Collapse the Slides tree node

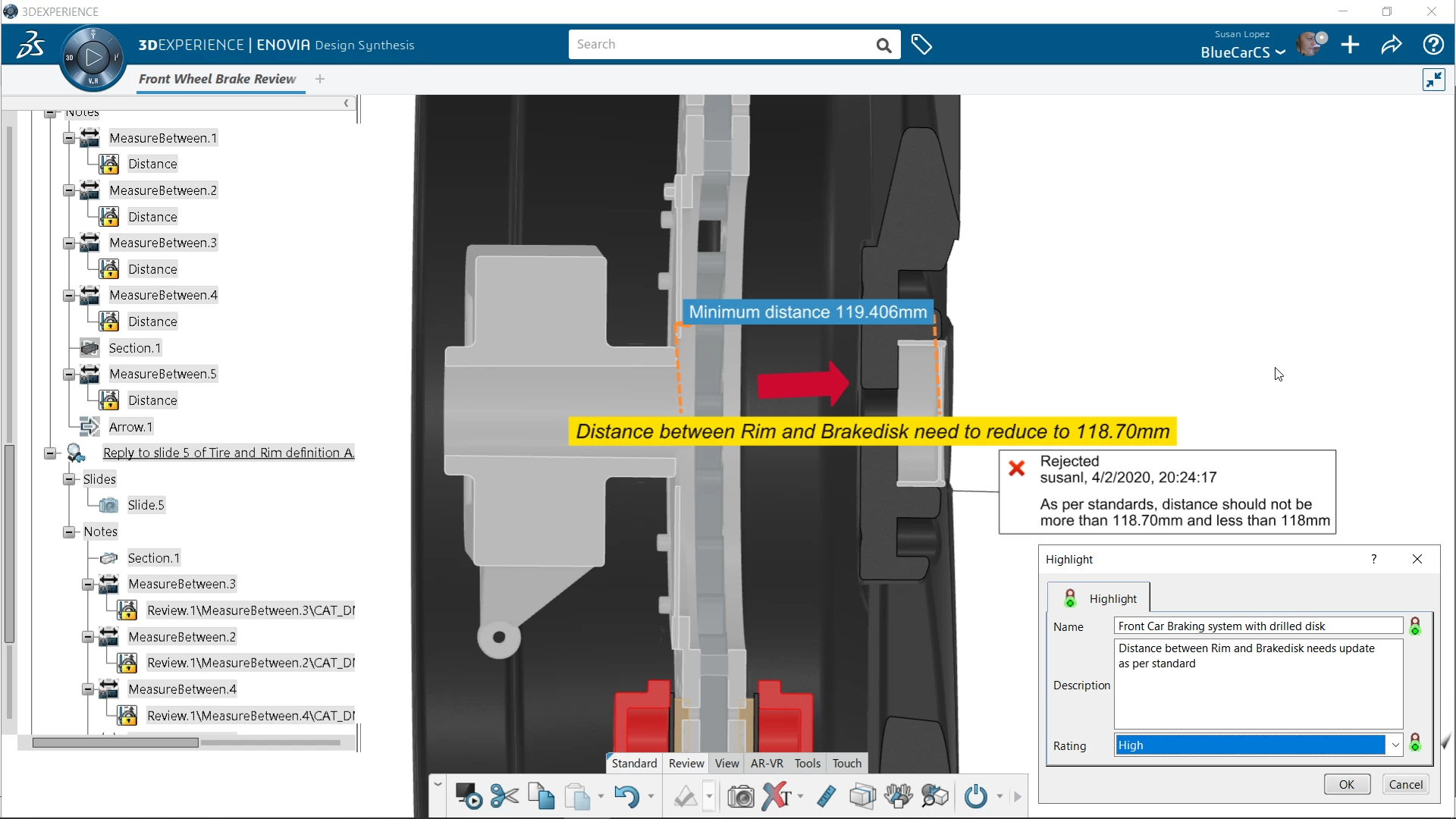[69, 479]
